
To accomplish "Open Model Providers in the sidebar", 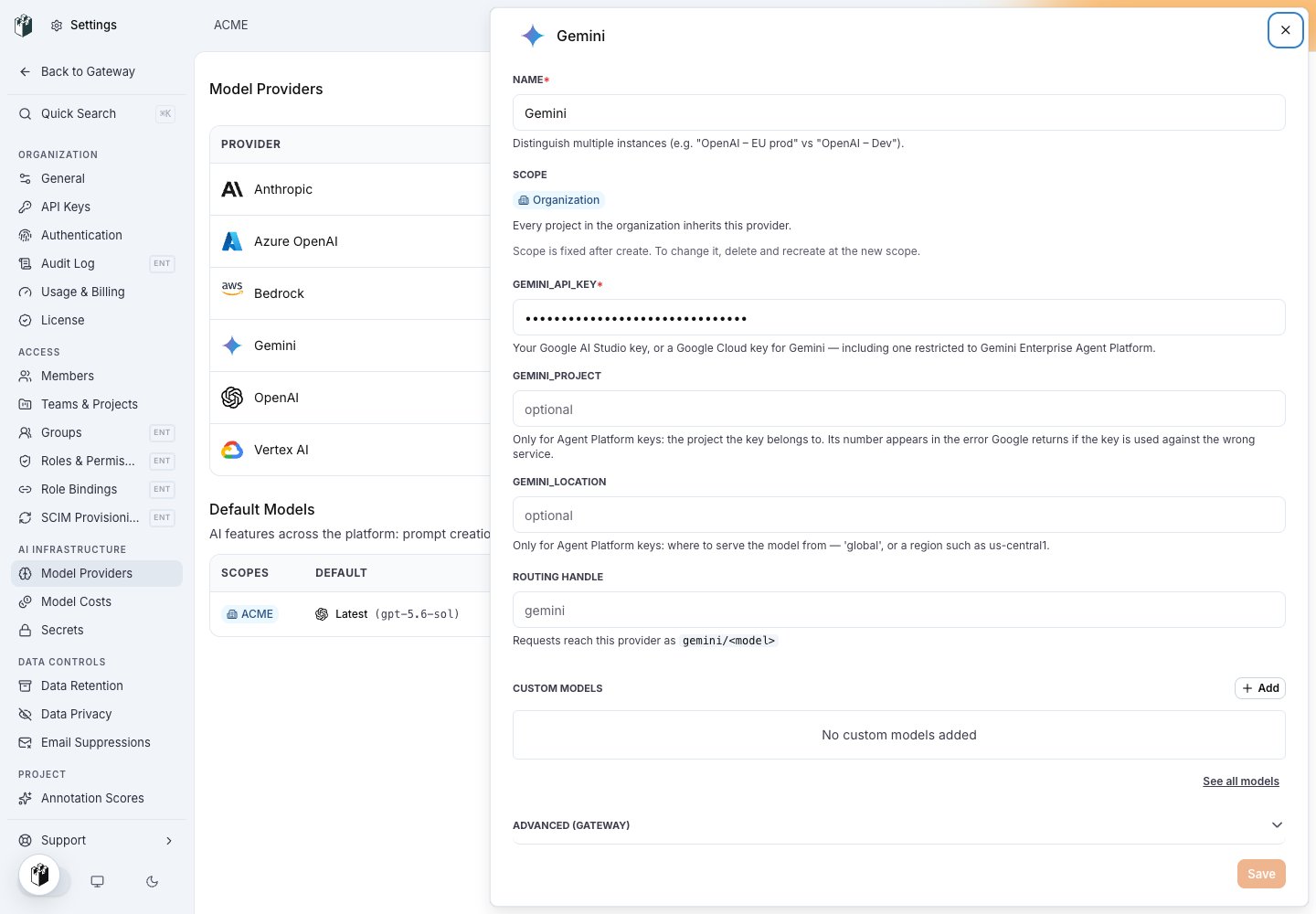I will 97,574.
